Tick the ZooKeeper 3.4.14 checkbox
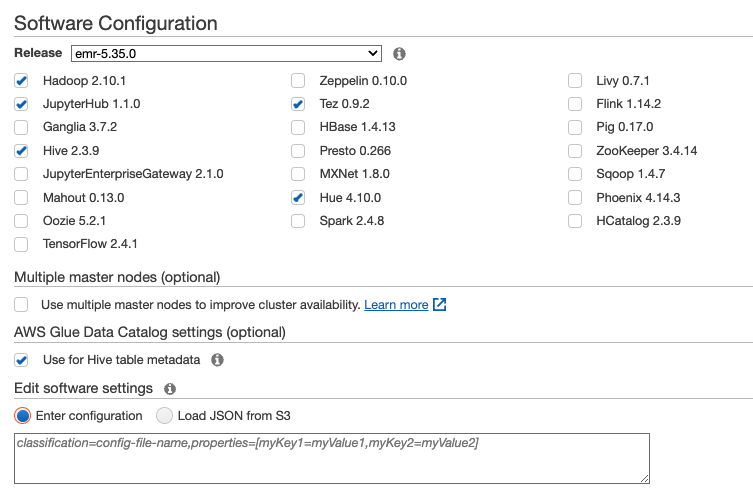Screen dimensions: 753x497 click(x=575, y=151)
